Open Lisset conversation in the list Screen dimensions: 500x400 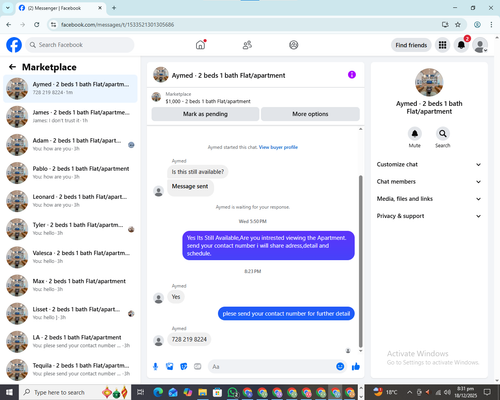click(70, 313)
